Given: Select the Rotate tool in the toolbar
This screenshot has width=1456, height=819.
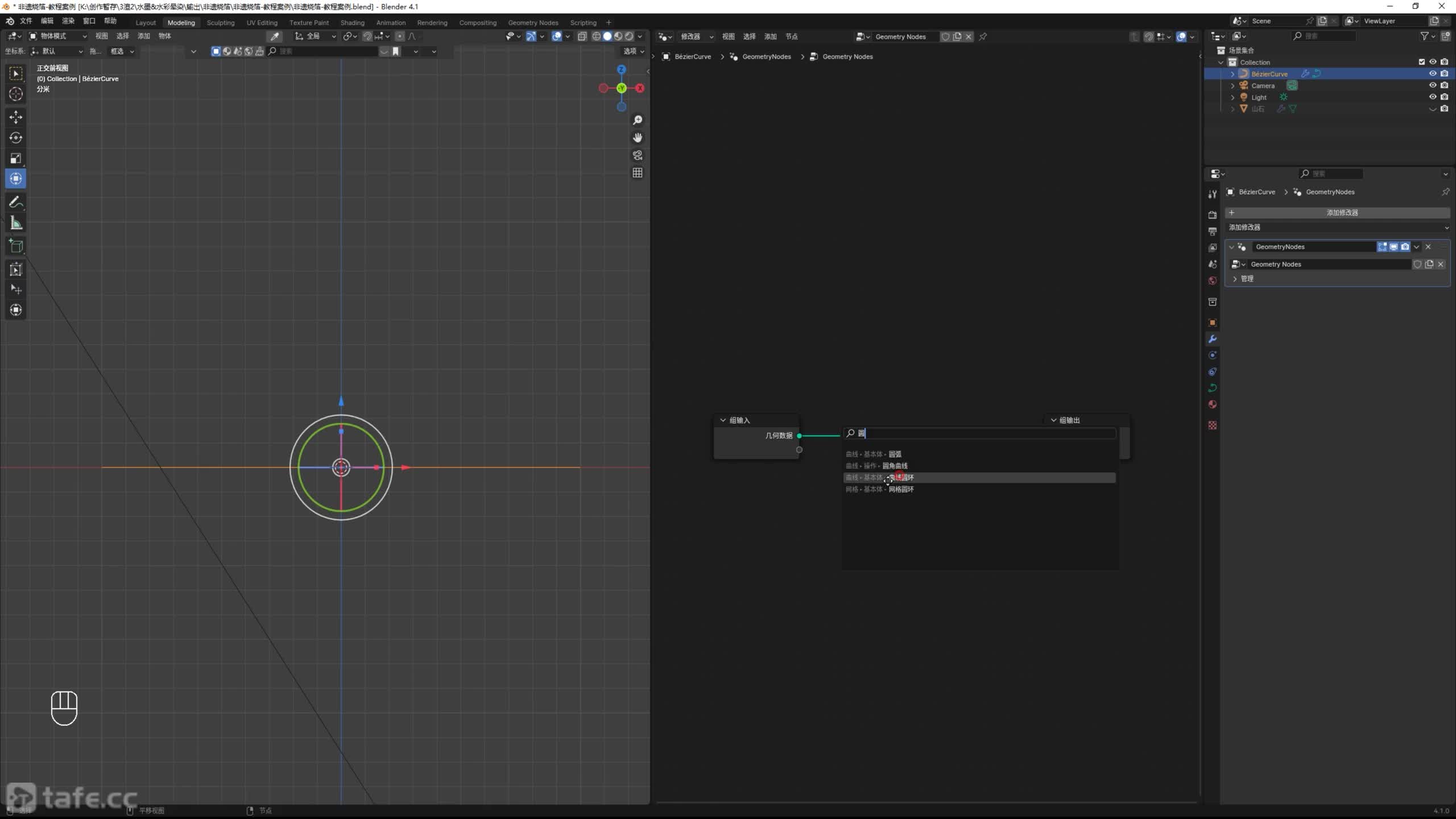Looking at the screenshot, I should [x=16, y=138].
